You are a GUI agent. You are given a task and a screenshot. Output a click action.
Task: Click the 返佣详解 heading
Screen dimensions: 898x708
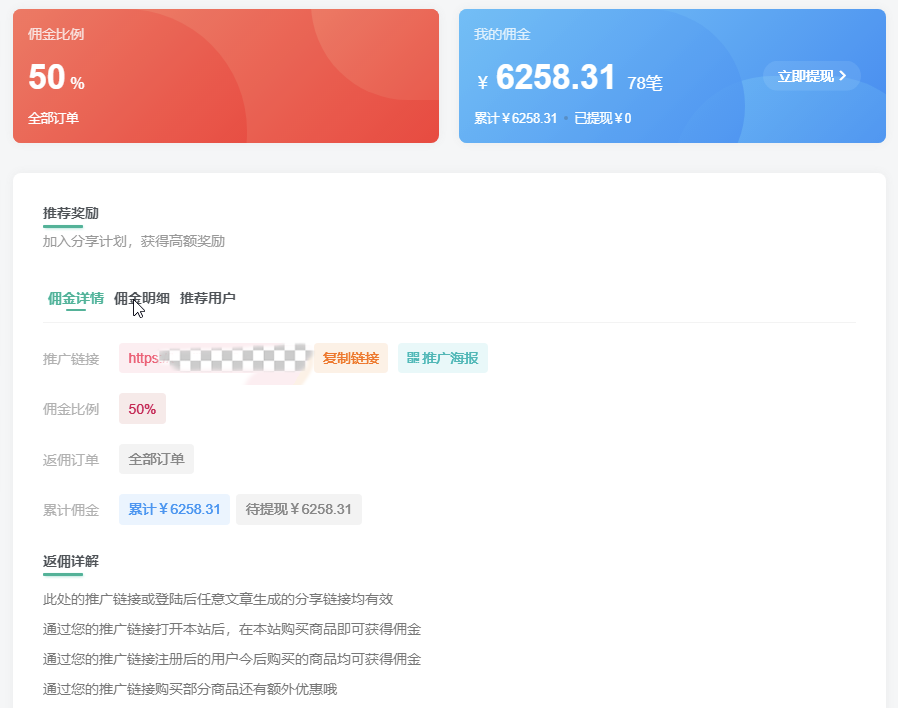[x=70, y=561]
